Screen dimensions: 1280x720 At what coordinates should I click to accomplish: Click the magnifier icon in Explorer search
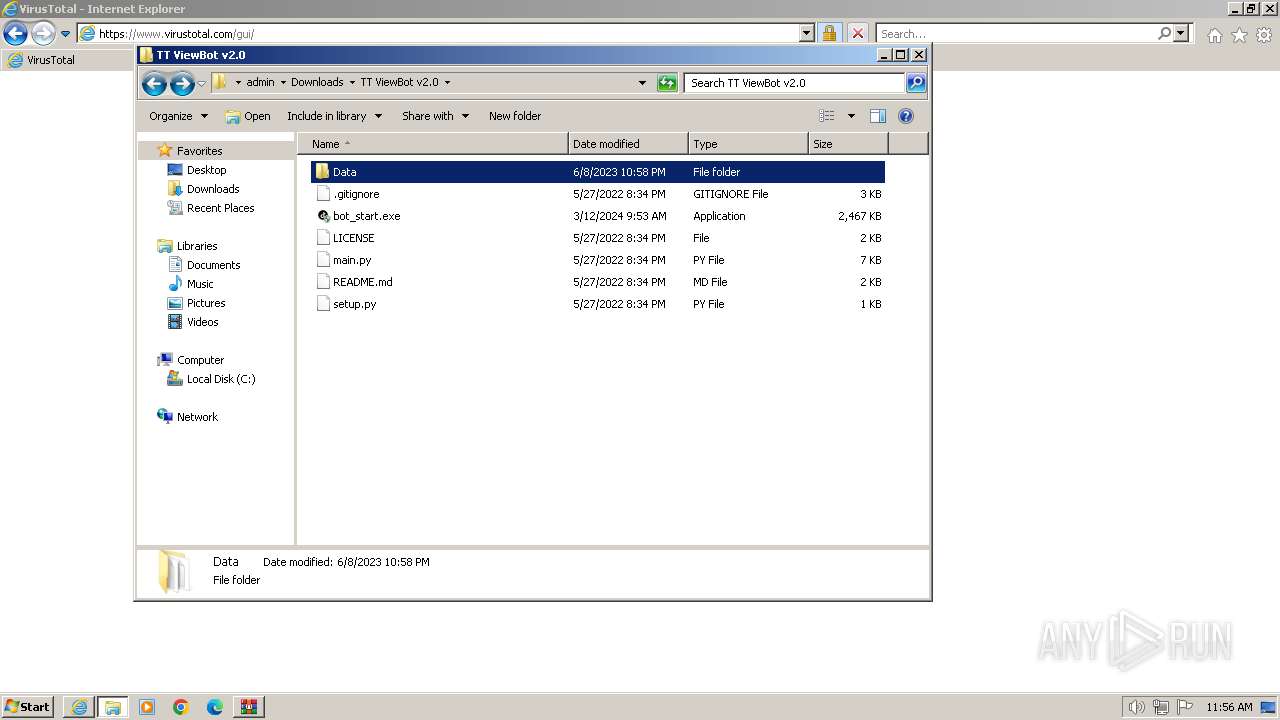pos(916,83)
